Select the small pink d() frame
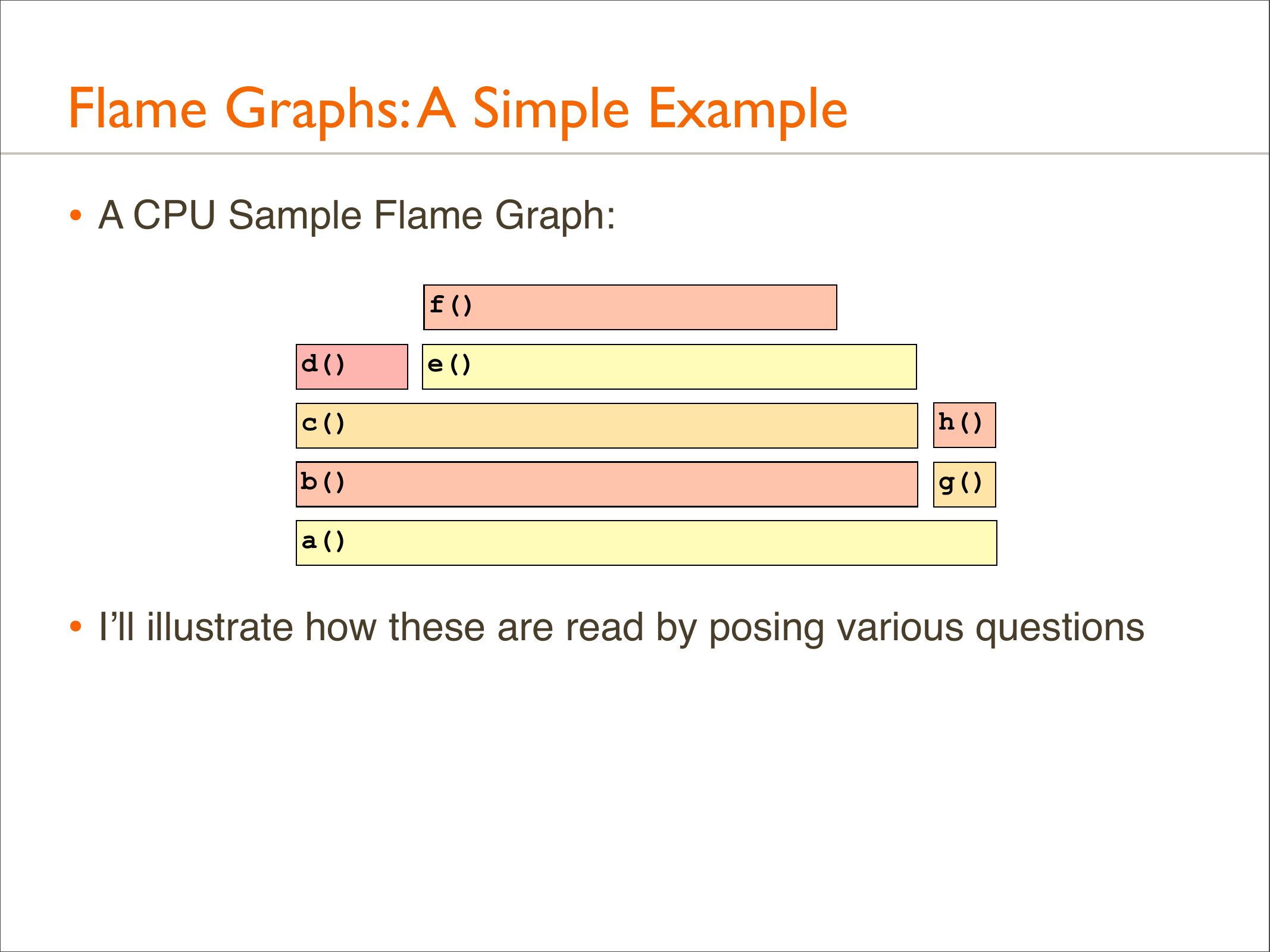Screen dimensions: 1270x952 (352, 367)
